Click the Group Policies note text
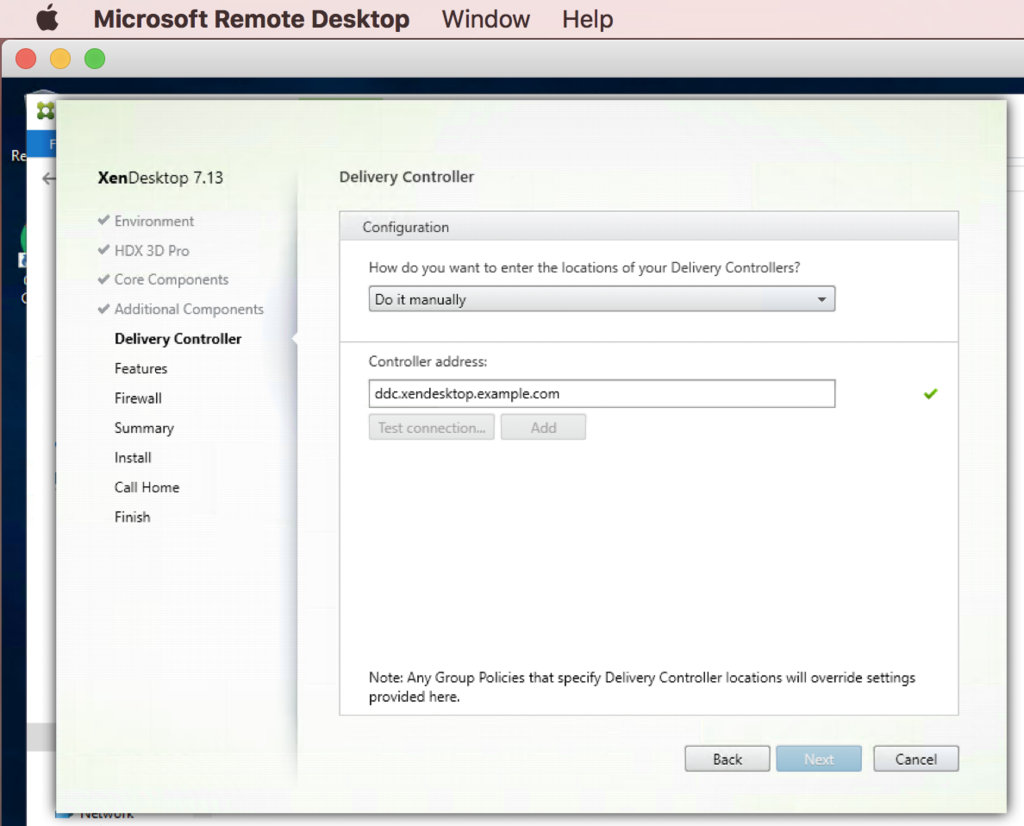This screenshot has height=826, width=1024. (x=642, y=687)
